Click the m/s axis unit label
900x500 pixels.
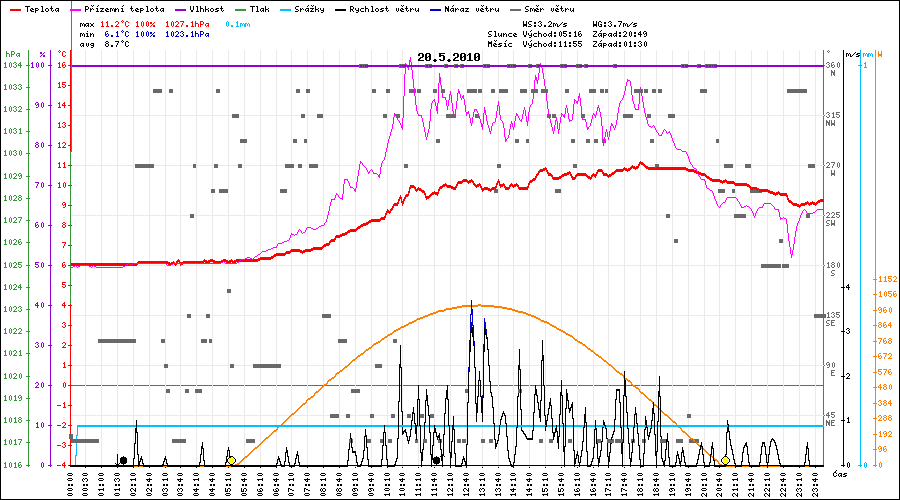point(853,55)
